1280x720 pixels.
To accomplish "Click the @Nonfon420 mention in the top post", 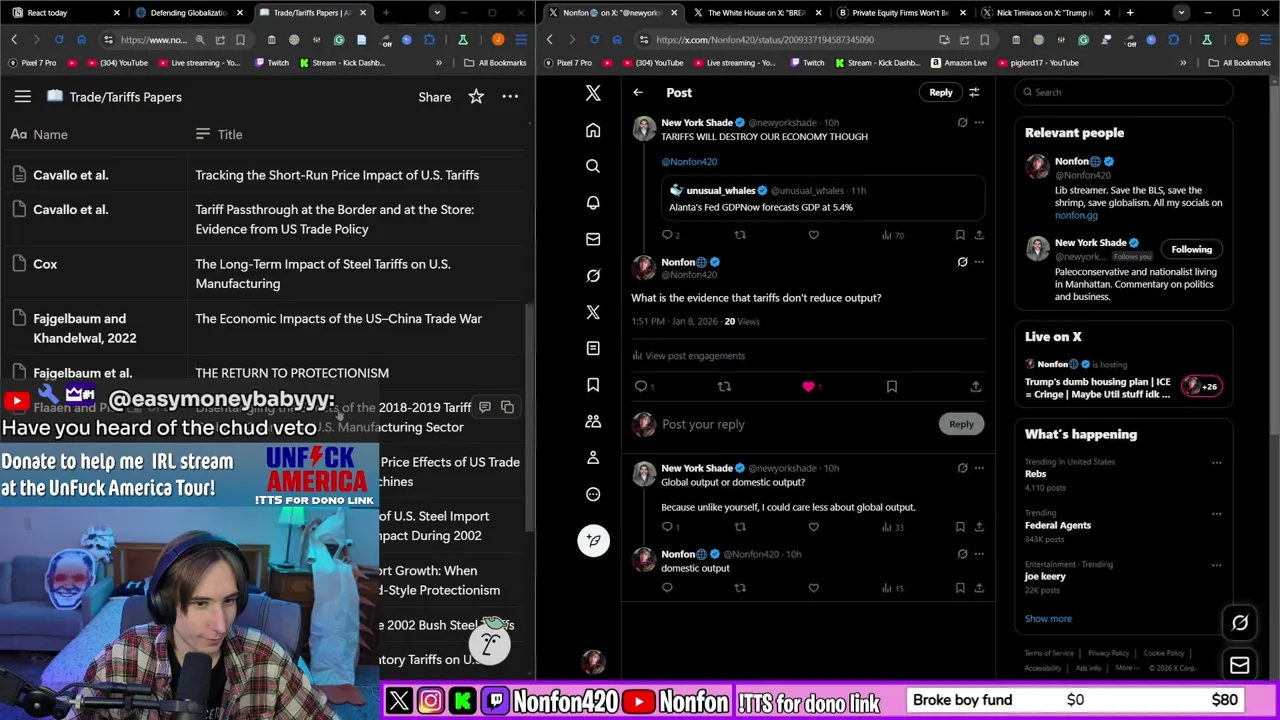I will point(689,162).
